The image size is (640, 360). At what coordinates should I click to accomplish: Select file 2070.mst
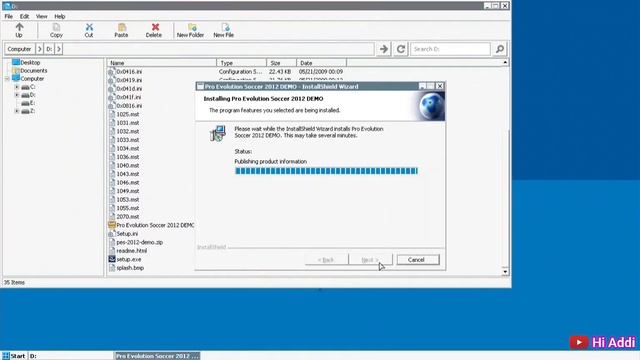[124, 217]
